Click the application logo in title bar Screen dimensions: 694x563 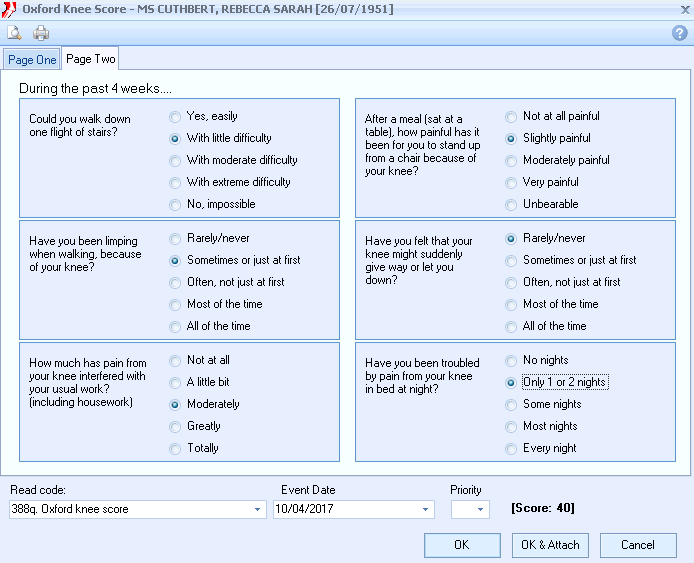9,9
